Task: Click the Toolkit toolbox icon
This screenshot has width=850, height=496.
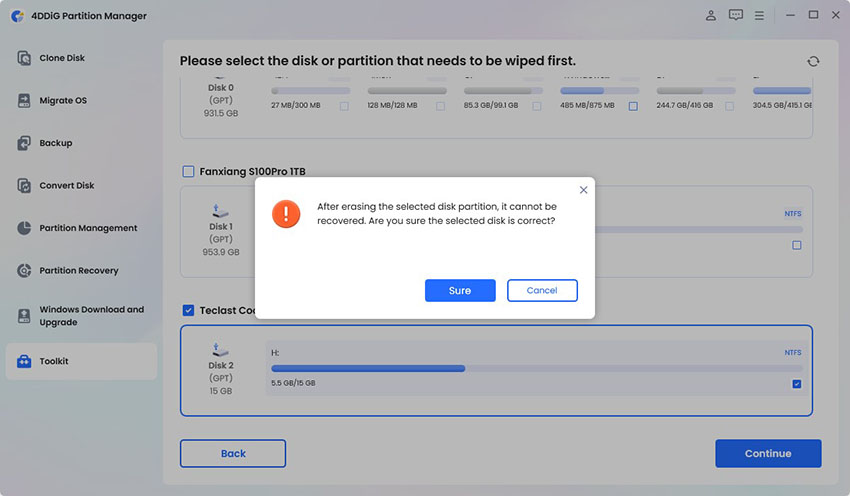Action: point(24,361)
